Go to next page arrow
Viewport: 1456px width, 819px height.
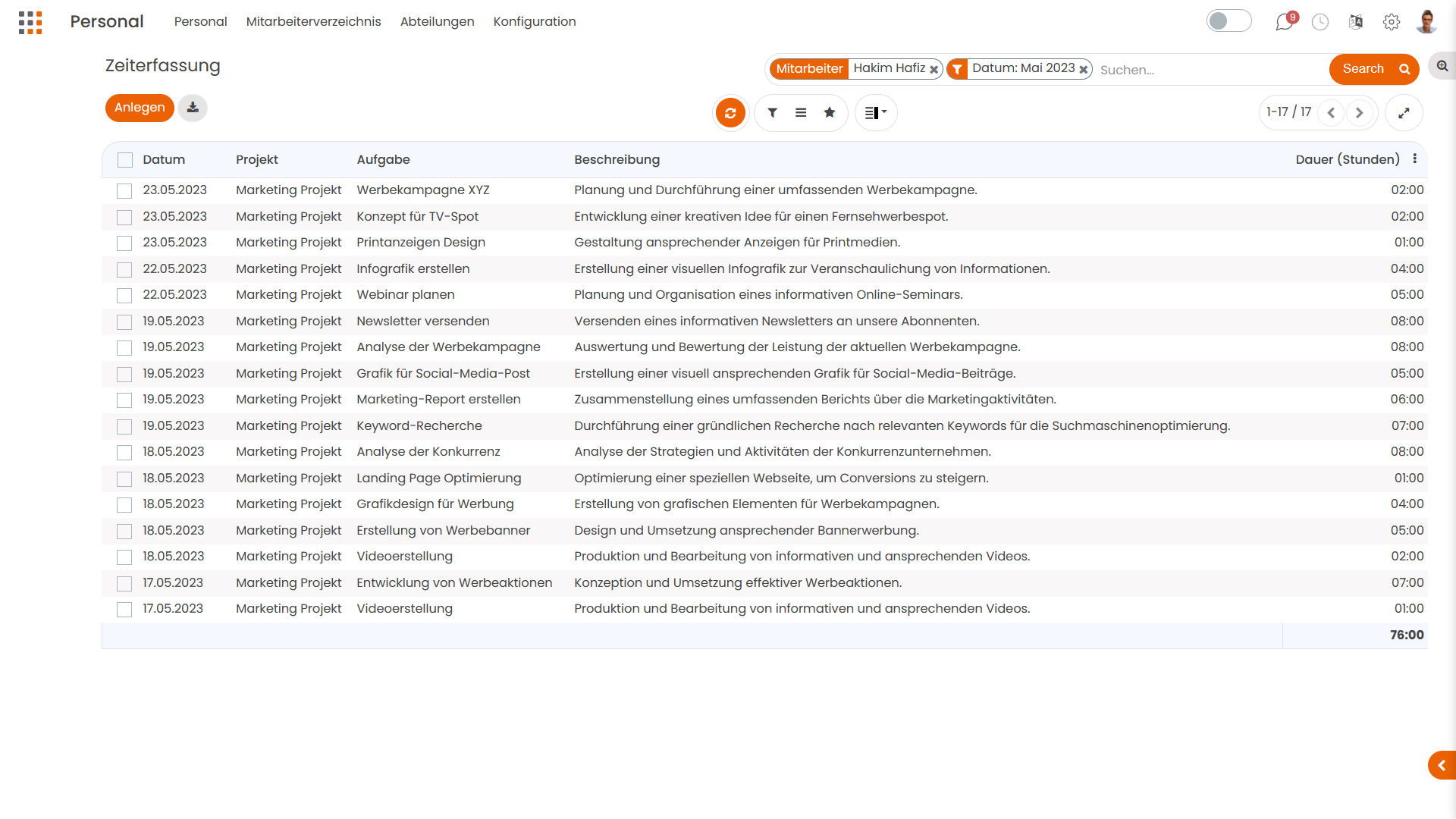1360,113
